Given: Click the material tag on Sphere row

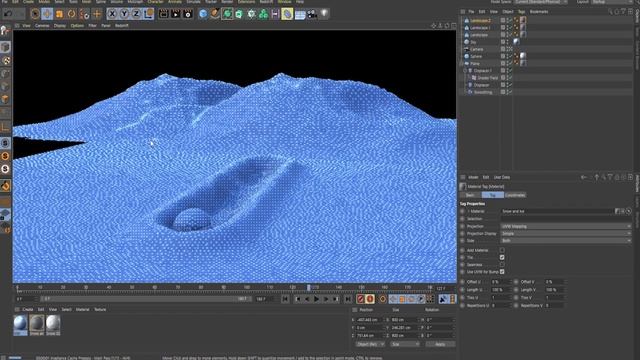Looking at the screenshot, I should click(523, 56).
